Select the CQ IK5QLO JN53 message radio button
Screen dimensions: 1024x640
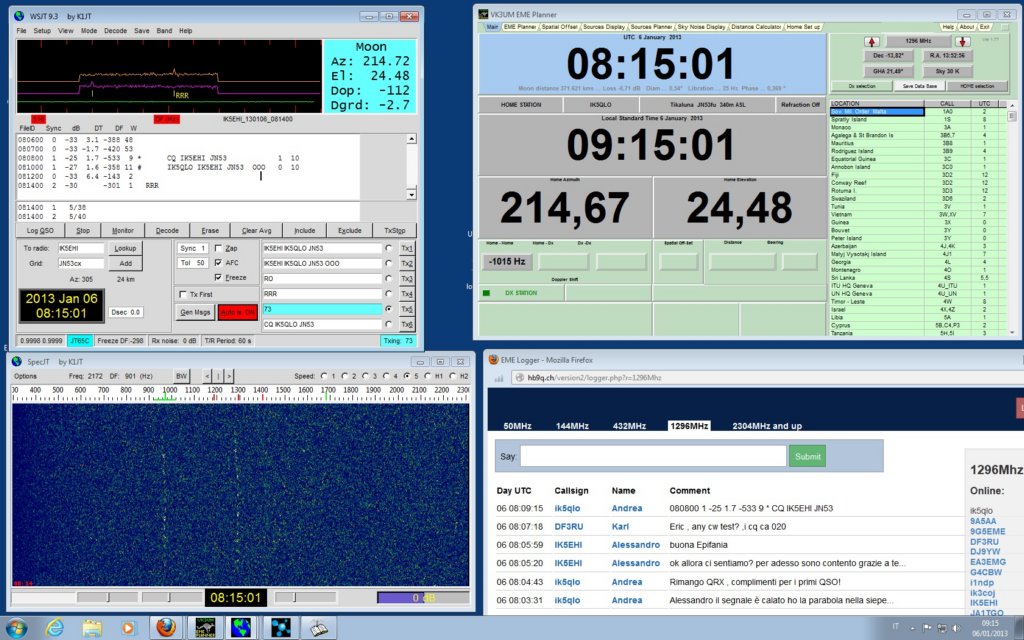pos(389,324)
